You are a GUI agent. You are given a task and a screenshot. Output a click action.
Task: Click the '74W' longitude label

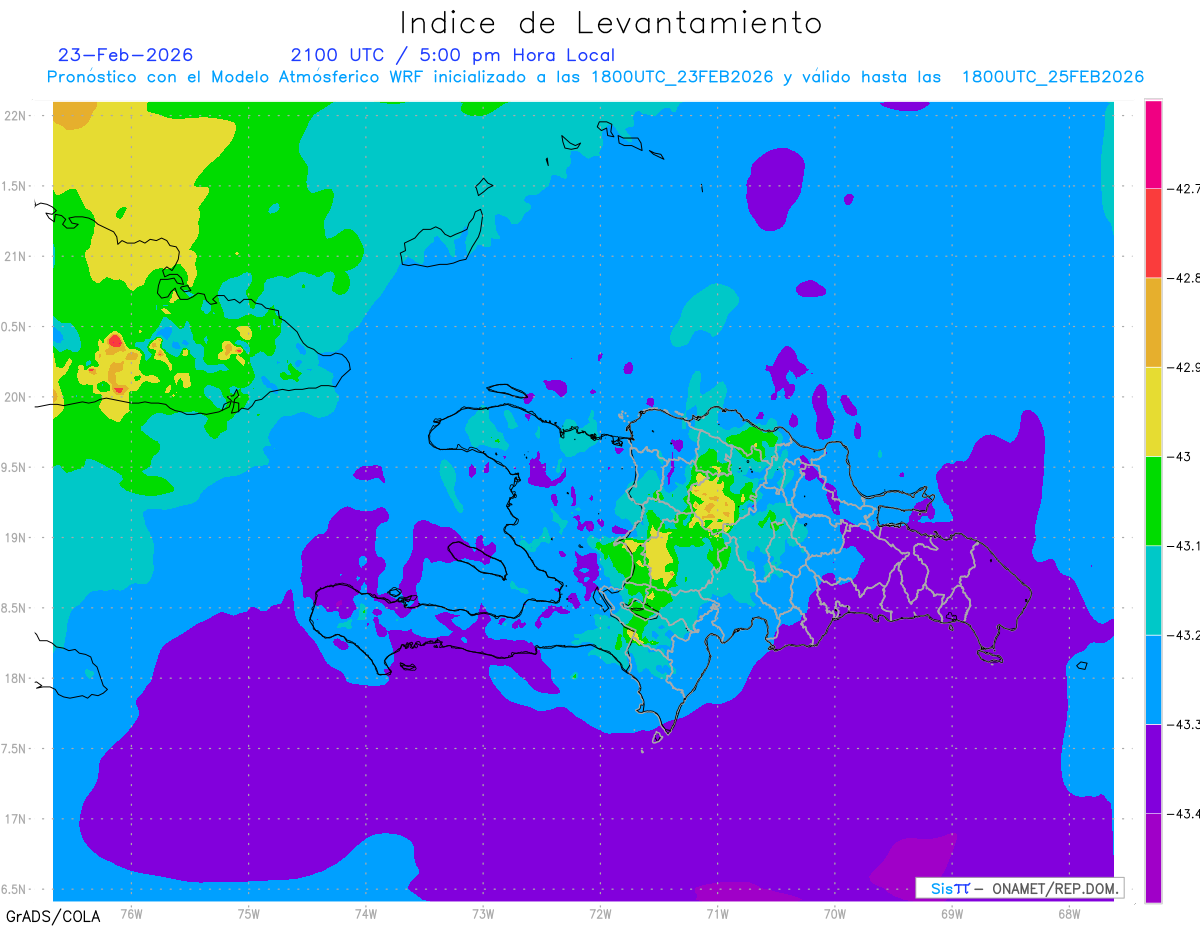coord(366,914)
